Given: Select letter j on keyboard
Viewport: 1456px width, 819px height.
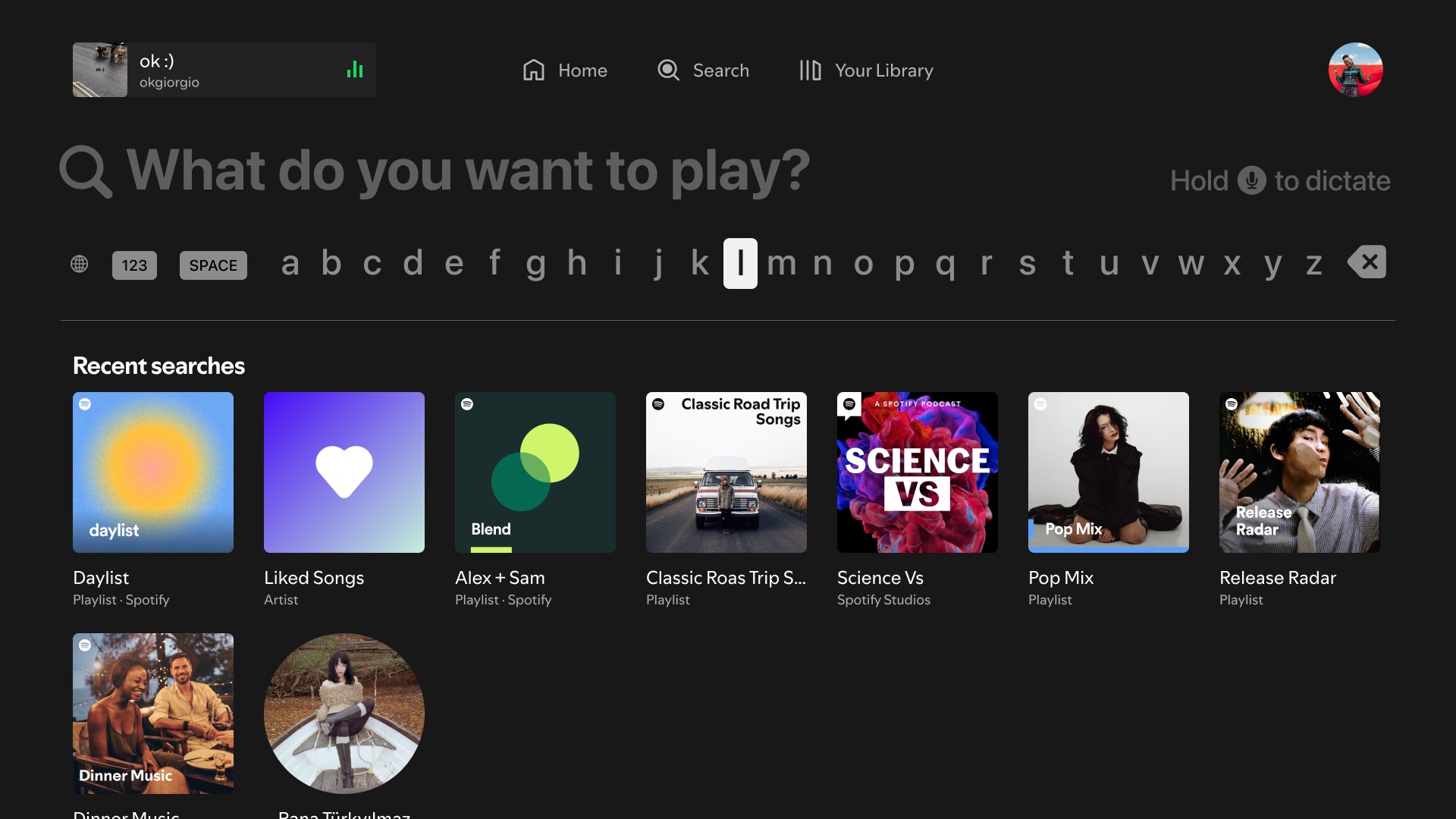Looking at the screenshot, I should (x=658, y=264).
